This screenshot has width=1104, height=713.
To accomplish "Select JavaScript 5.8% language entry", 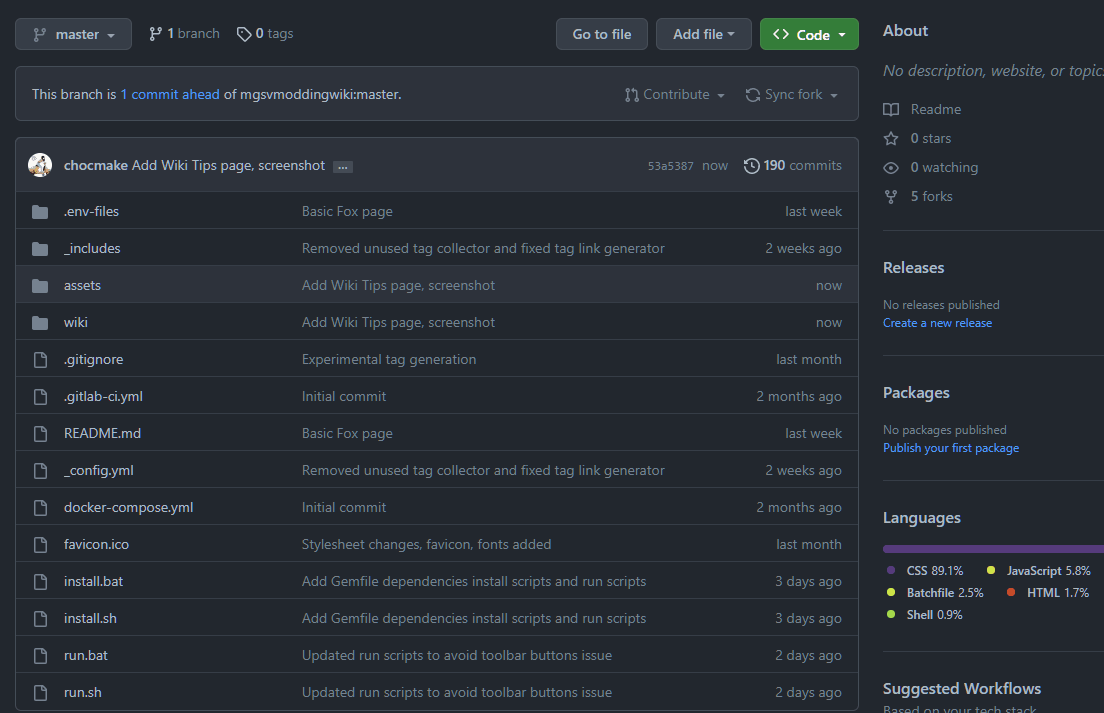I will [x=1039, y=571].
